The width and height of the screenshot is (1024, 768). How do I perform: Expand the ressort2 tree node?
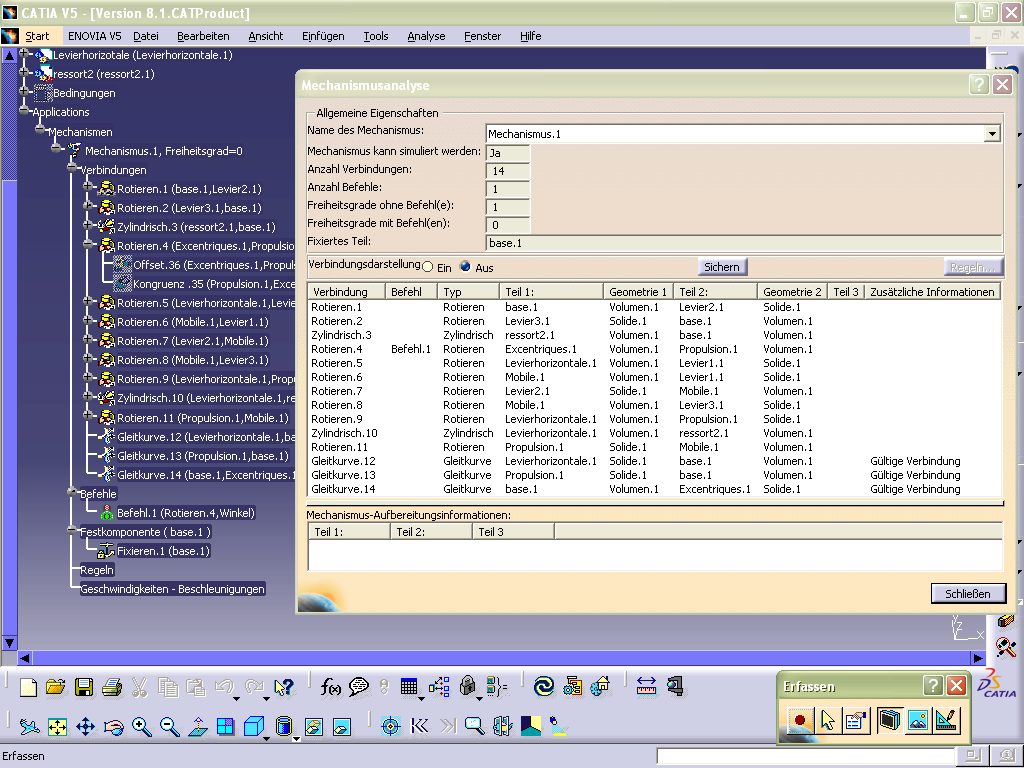[x=24, y=73]
